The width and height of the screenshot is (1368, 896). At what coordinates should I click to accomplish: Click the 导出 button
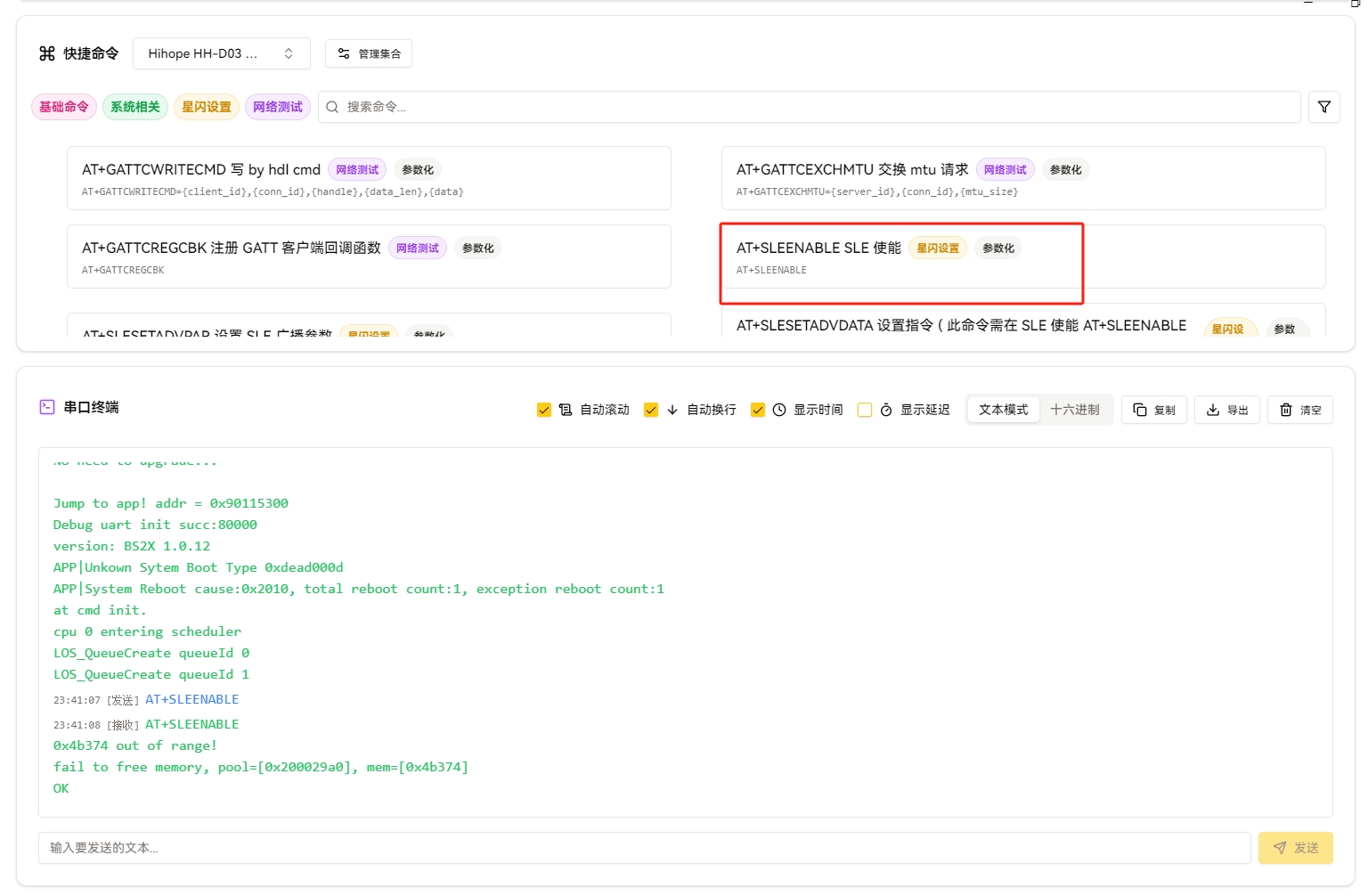click(1227, 410)
